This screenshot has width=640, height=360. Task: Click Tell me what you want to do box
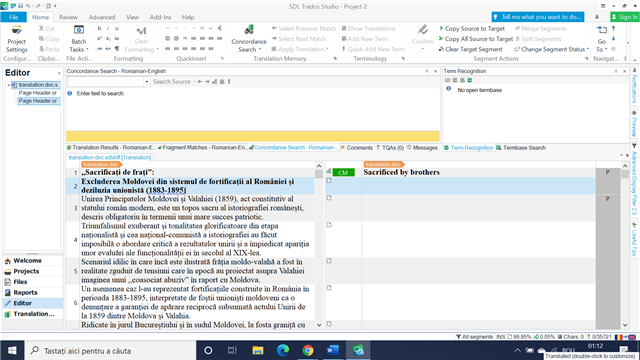pyautogui.click(x=538, y=17)
